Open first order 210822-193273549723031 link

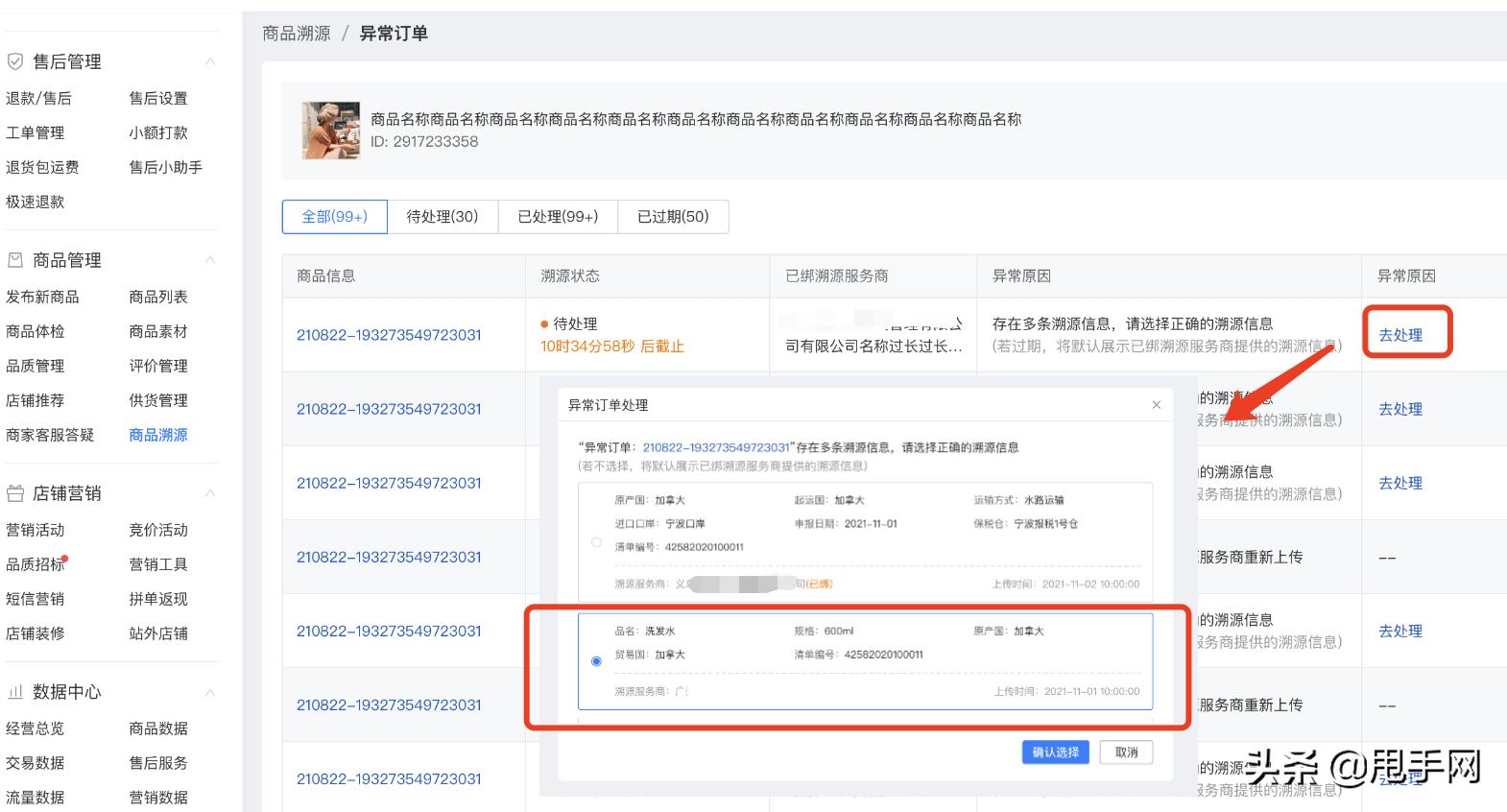tap(389, 335)
